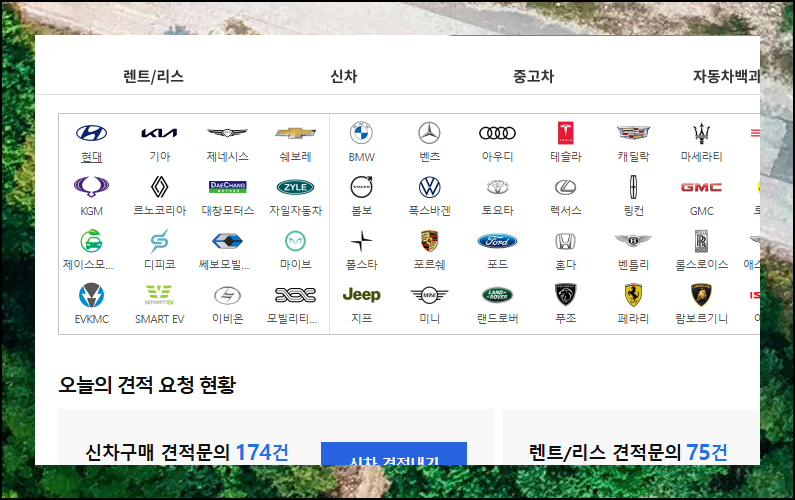Image resolution: width=795 pixels, height=500 pixels.
Task: Click the 렌트/리스 견적문의 text
Action: pos(604,452)
